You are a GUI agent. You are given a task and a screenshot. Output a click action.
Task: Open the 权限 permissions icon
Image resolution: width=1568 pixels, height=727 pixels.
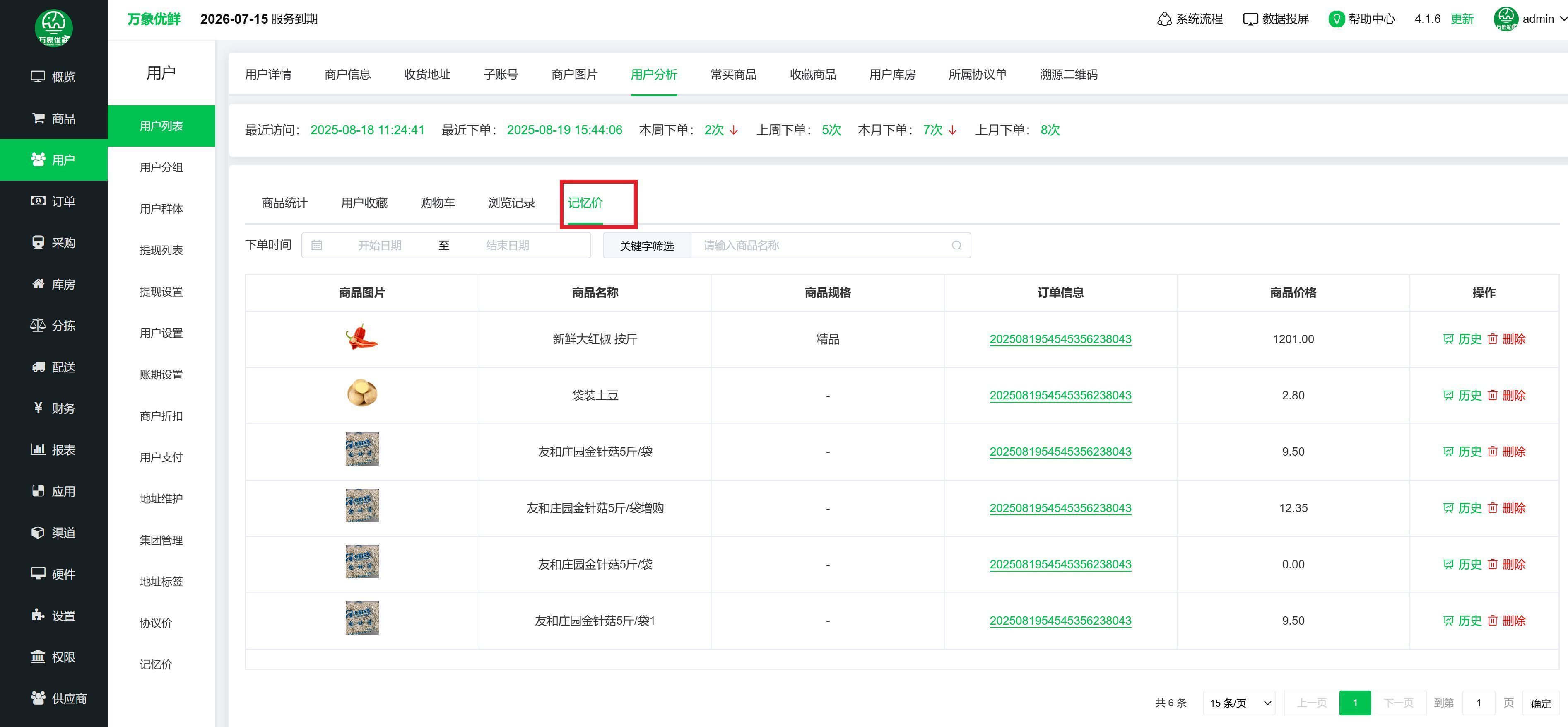38,656
